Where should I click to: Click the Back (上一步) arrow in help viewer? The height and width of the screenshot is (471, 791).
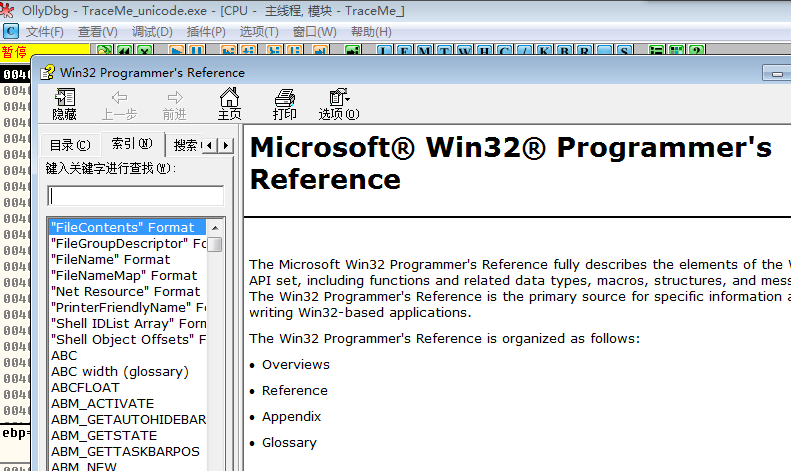point(120,104)
